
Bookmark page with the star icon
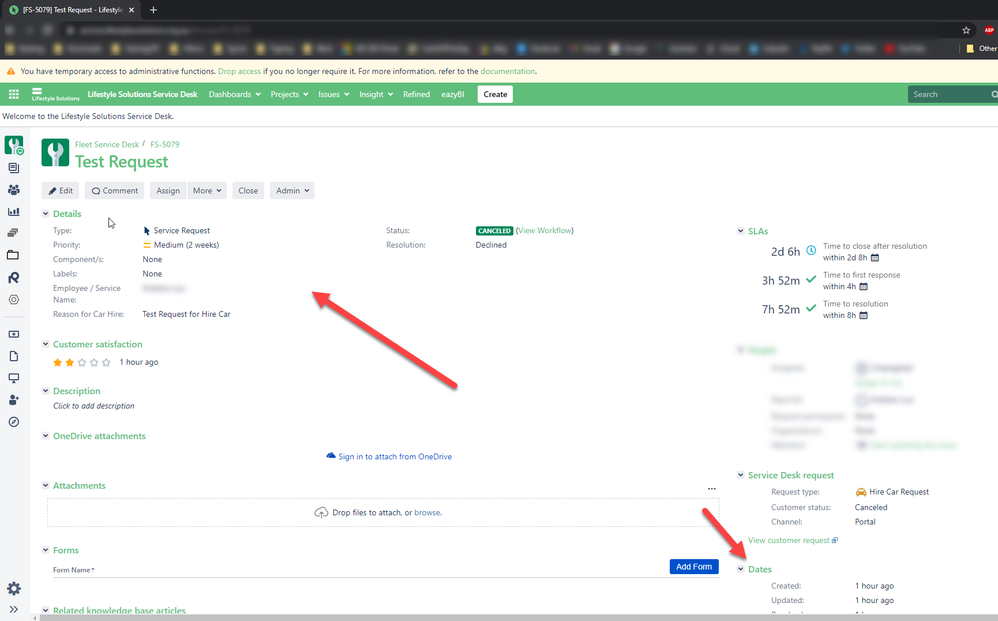pyautogui.click(x=966, y=30)
